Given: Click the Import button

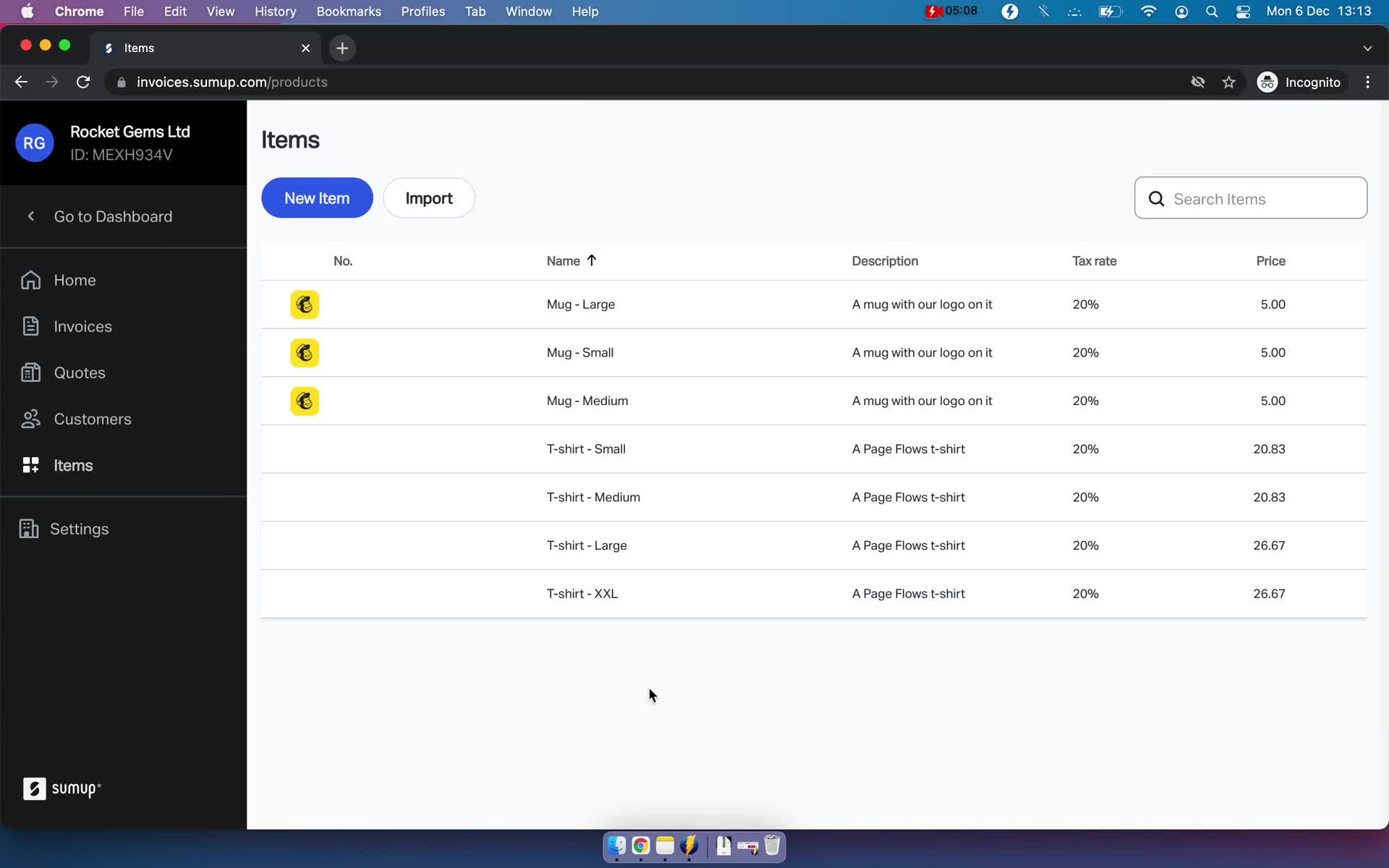Looking at the screenshot, I should [429, 198].
